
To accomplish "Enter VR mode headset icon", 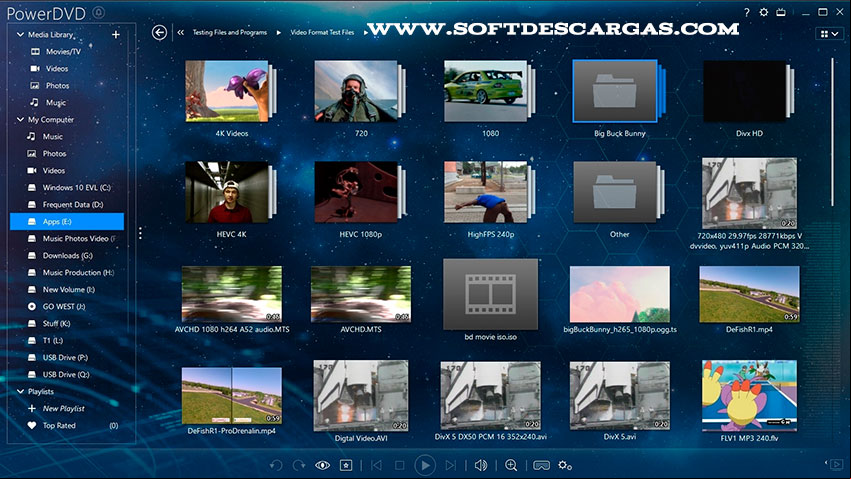I will coord(541,465).
